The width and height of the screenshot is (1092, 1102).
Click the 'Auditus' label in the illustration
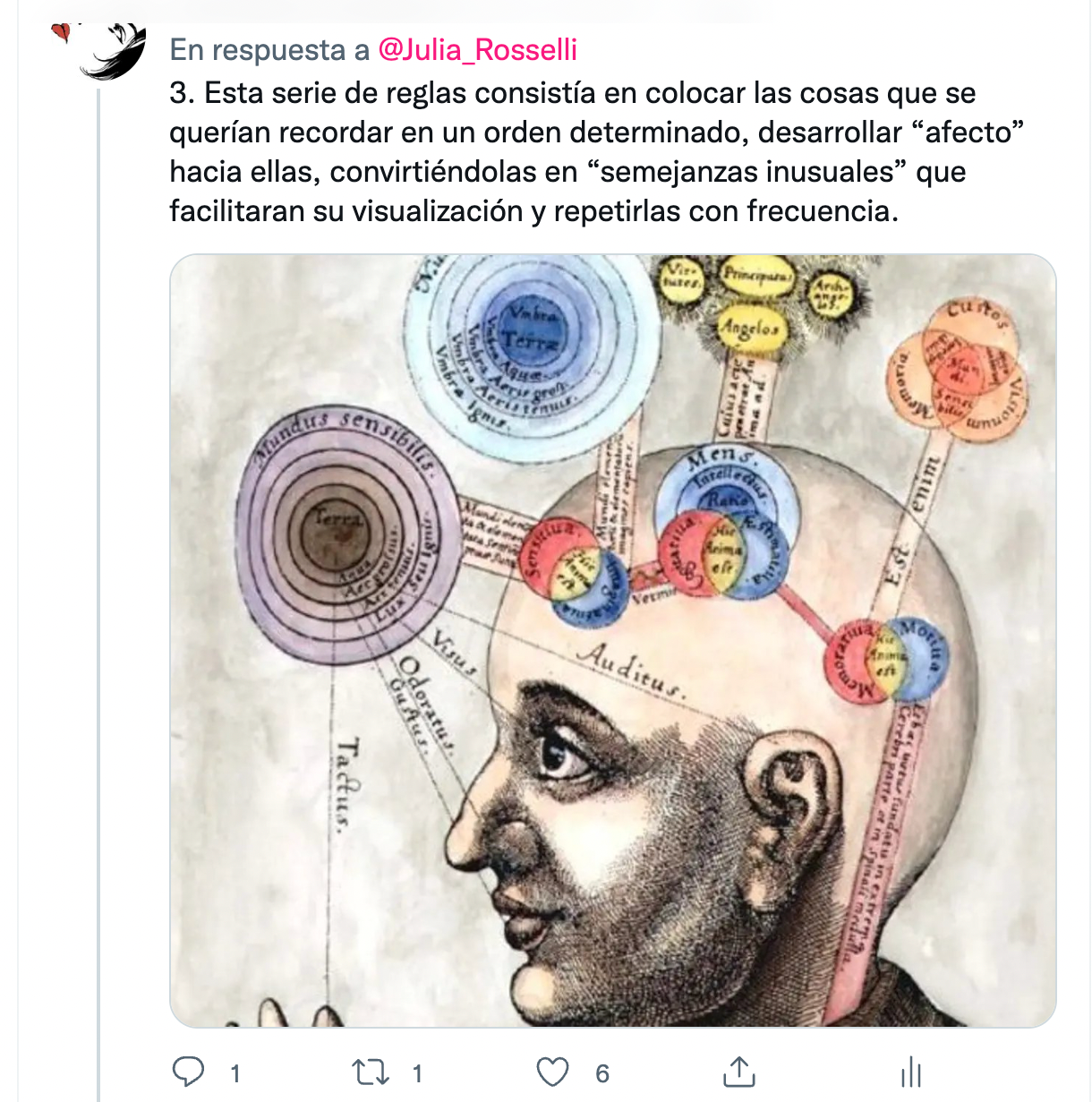point(630,671)
